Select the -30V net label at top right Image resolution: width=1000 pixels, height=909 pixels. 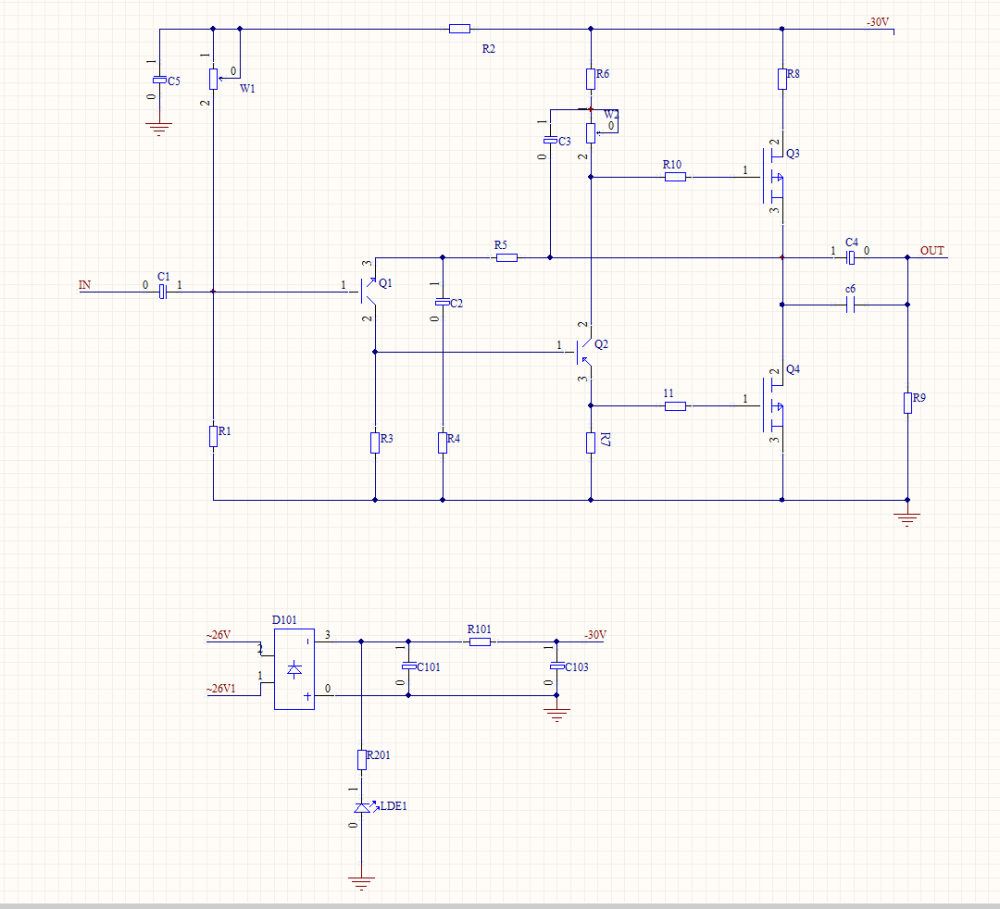click(x=877, y=22)
